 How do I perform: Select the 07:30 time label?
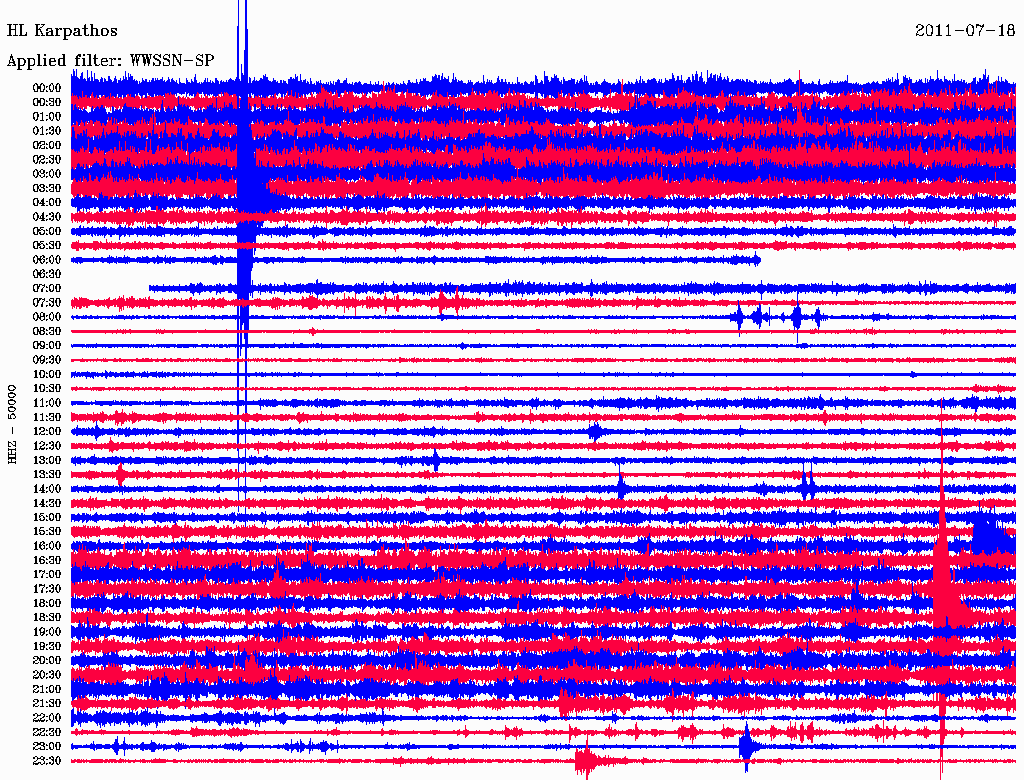47,302
